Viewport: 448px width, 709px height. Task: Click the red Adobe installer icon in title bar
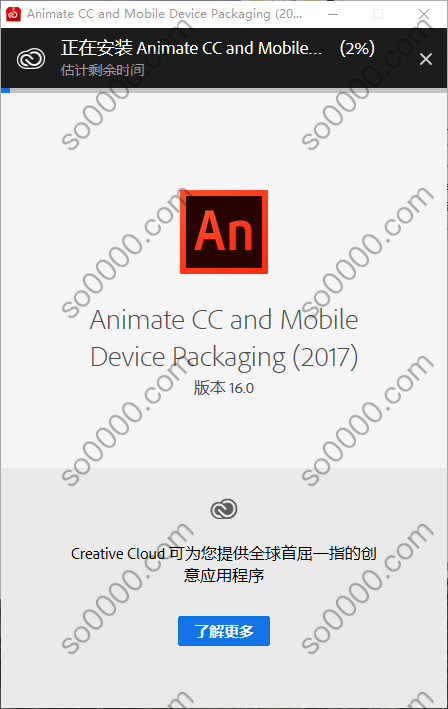(x=13, y=14)
